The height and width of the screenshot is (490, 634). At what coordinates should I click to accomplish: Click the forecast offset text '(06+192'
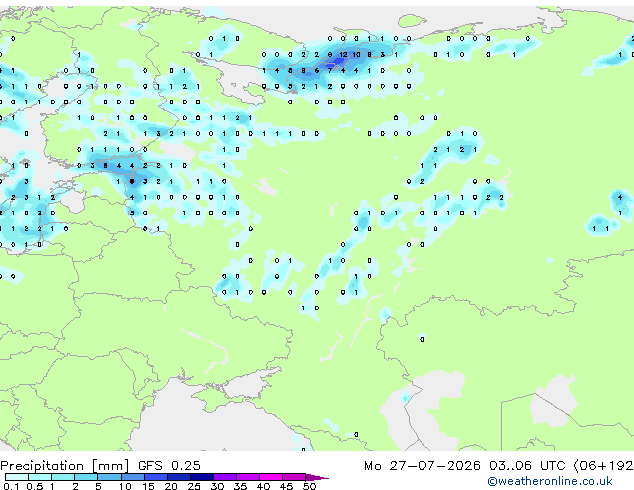pyautogui.click(x=603, y=466)
